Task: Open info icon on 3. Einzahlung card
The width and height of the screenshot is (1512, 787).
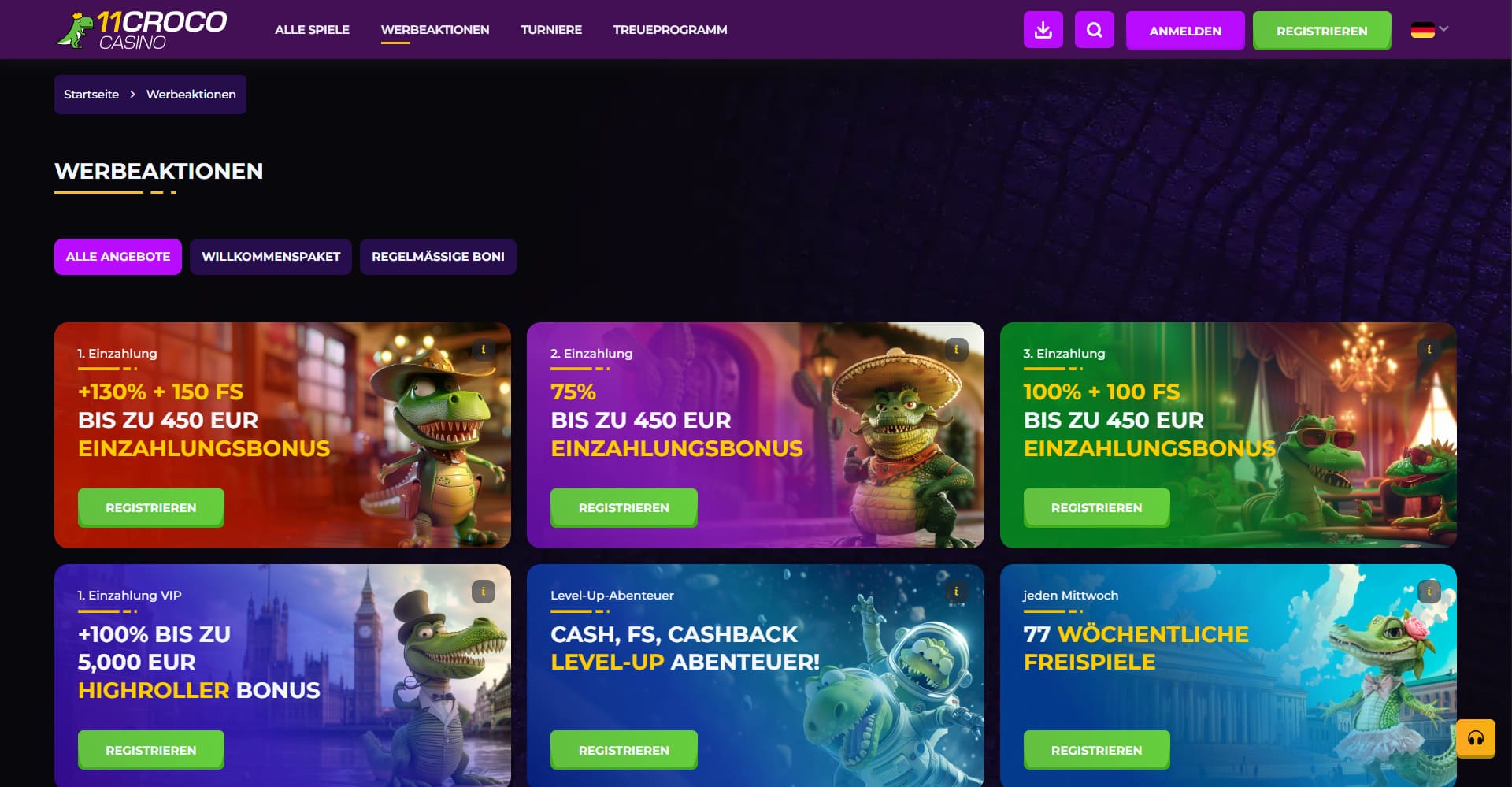Action: point(1429,349)
